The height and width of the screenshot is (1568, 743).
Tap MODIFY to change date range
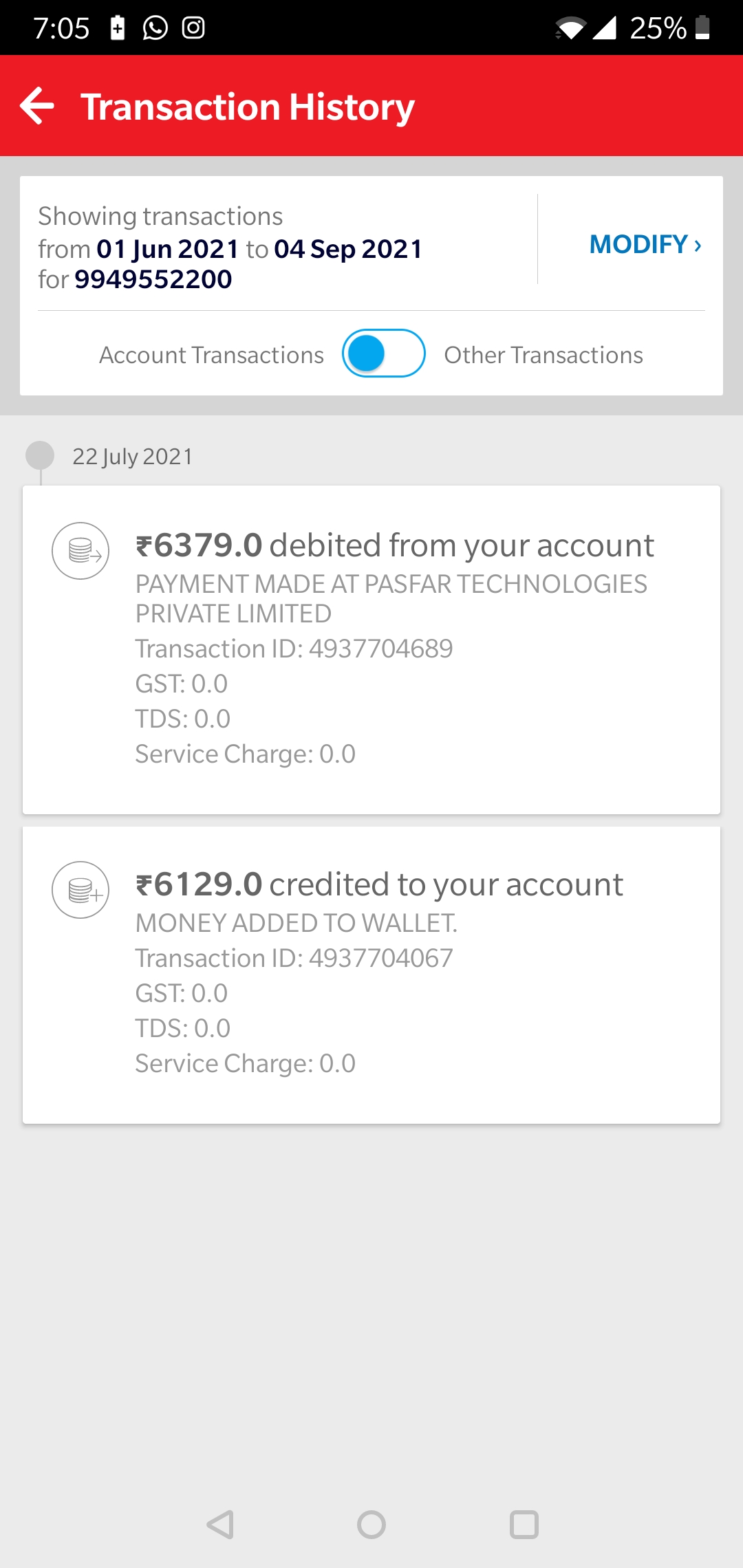tap(645, 244)
